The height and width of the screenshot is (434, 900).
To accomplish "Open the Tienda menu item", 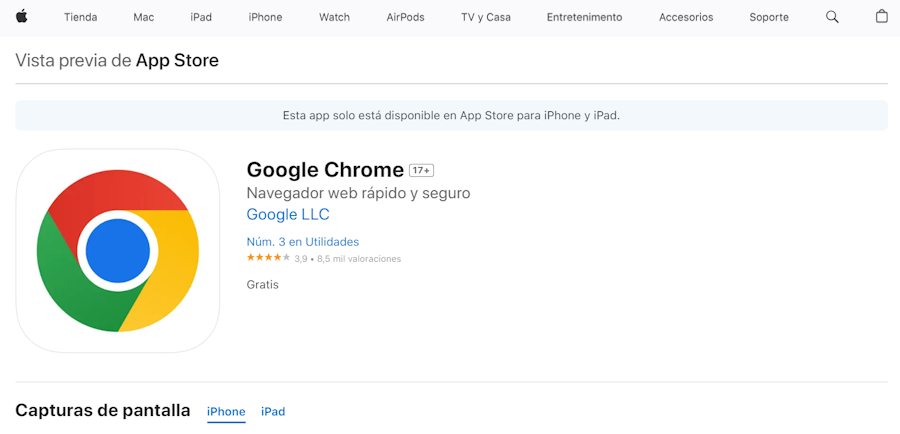I will [x=80, y=17].
